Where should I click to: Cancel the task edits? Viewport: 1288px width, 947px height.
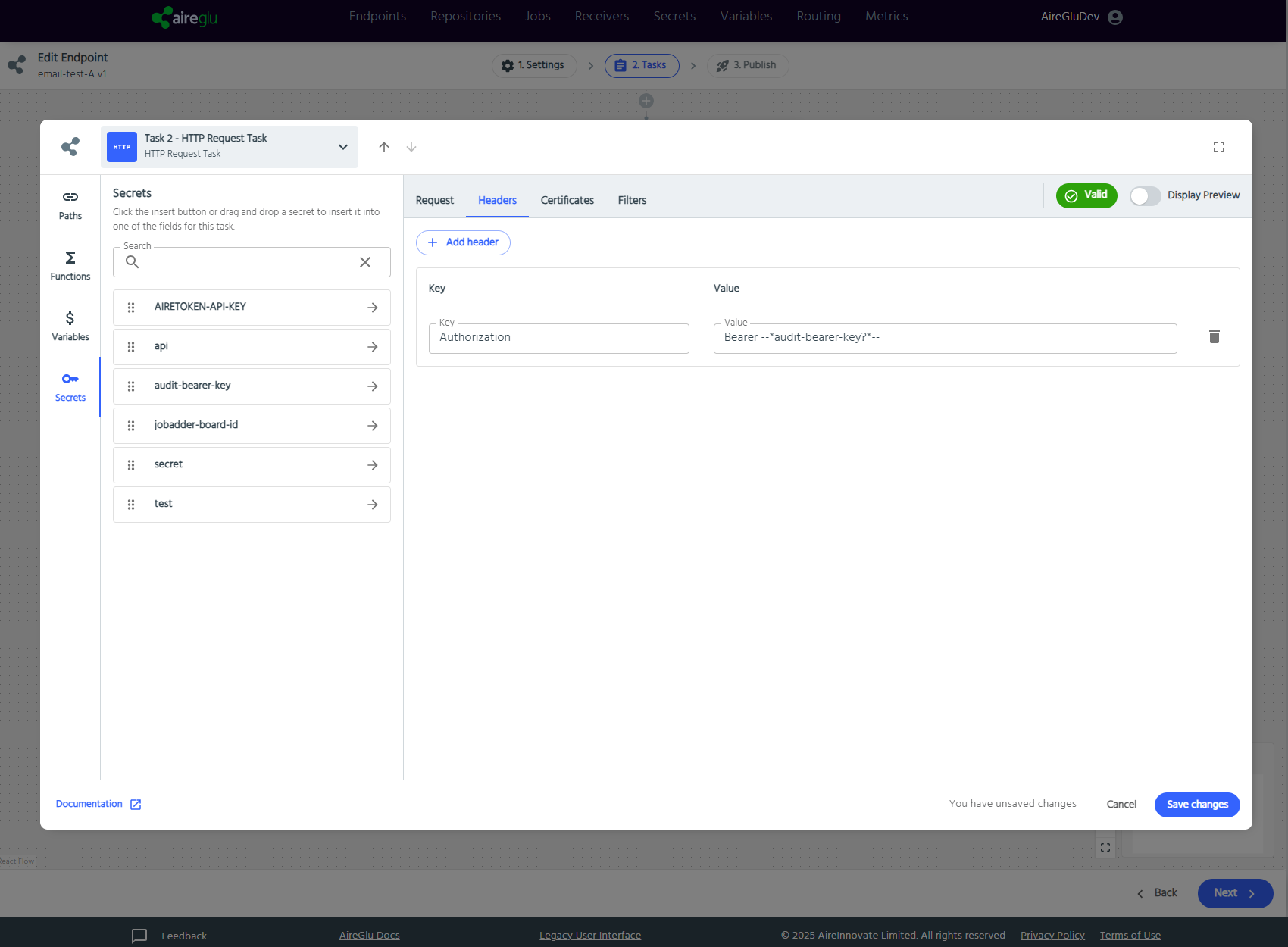[1121, 805]
